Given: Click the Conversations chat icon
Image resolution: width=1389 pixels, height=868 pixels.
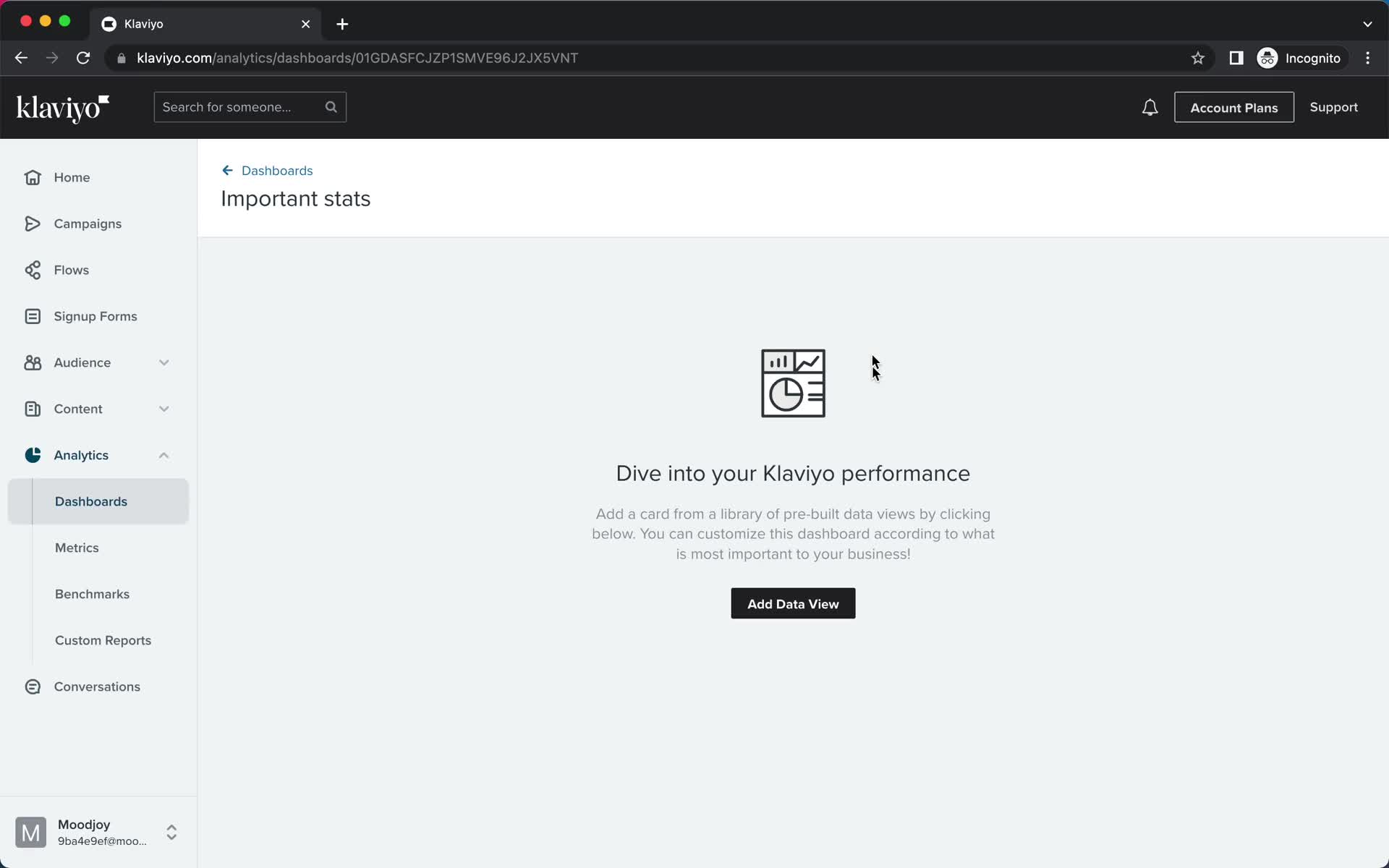Looking at the screenshot, I should (x=33, y=686).
